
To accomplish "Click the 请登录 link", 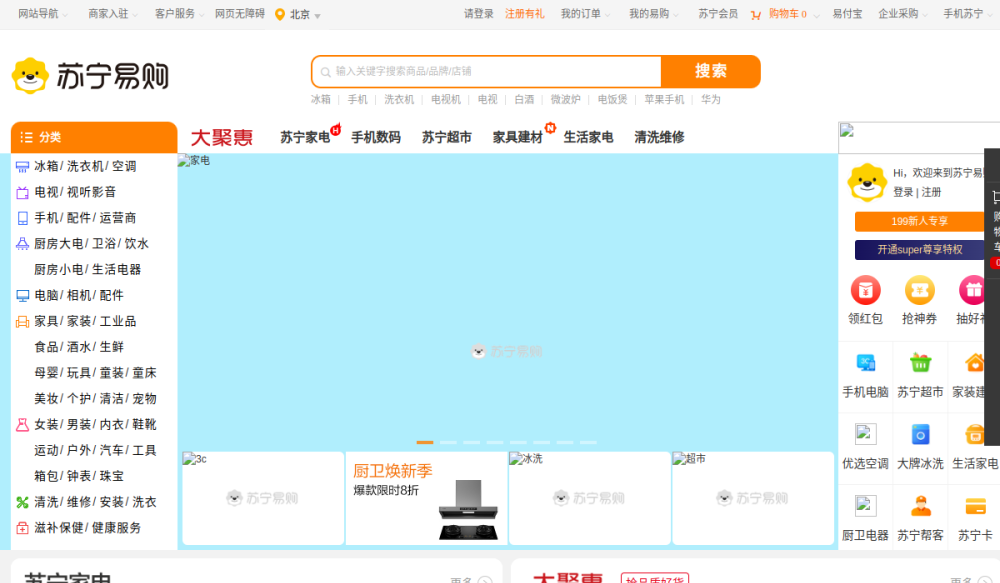I will 479,14.
